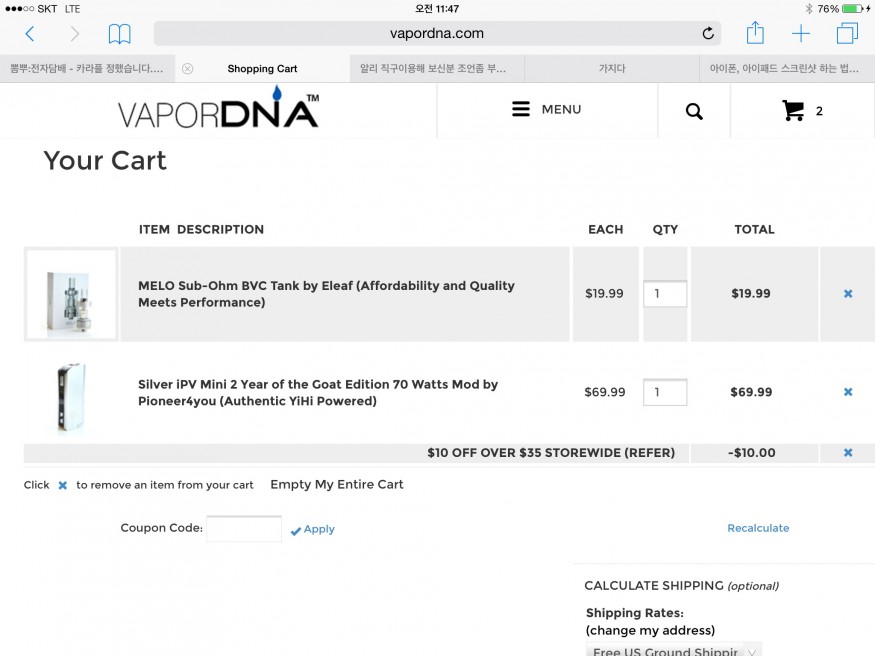Switch to the 뽐뿌:전자담배 tab
The image size is (875, 656).
(87, 69)
